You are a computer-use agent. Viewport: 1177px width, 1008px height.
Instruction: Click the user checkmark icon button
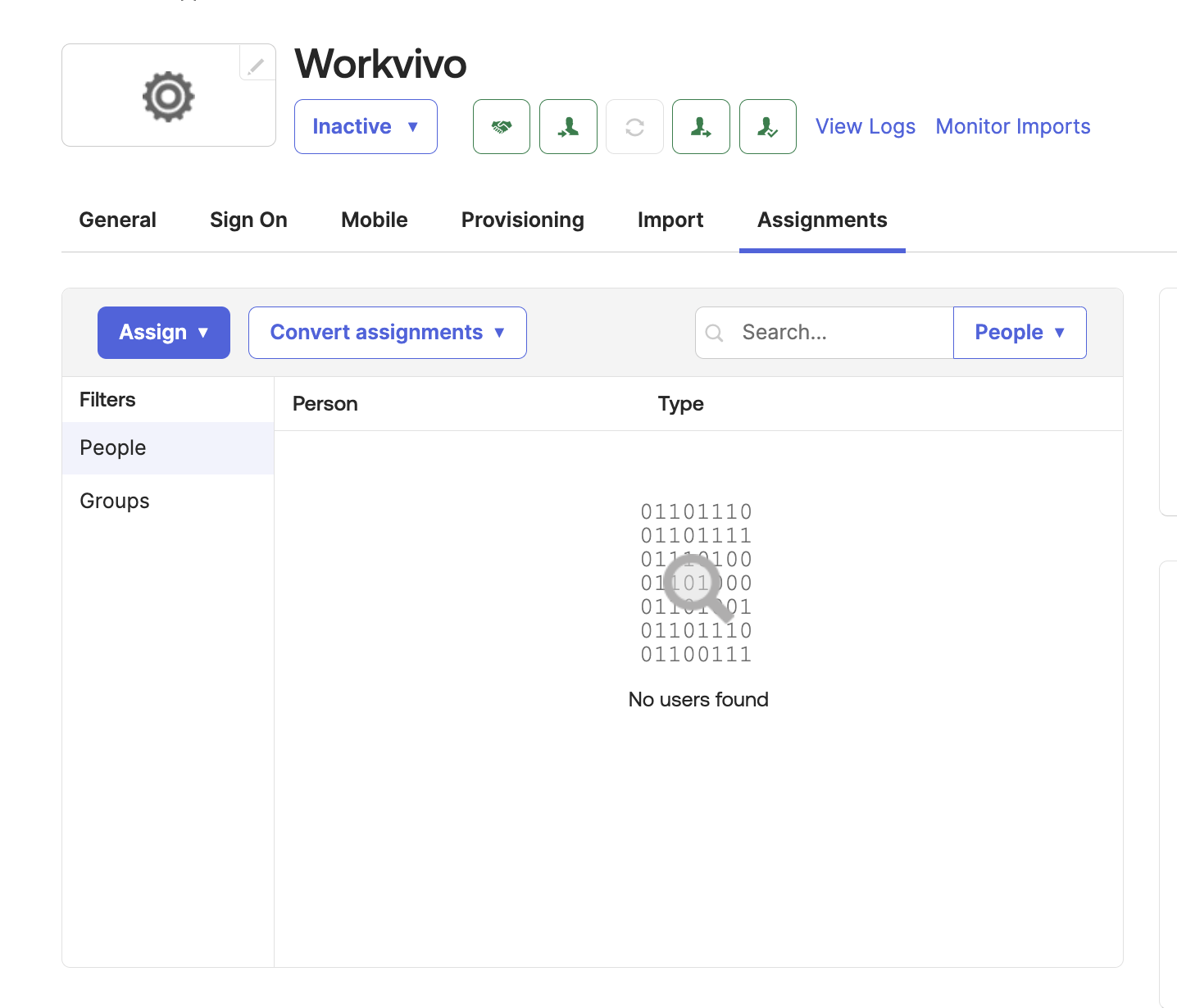click(768, 126)
